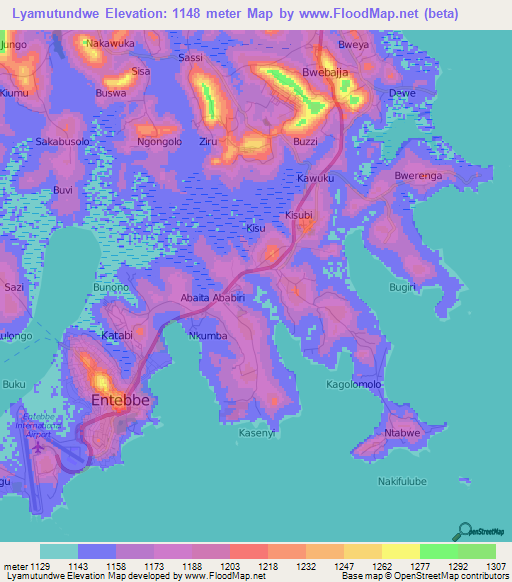
Task: Click the Bwebajja place label
Action: [325, 72]
